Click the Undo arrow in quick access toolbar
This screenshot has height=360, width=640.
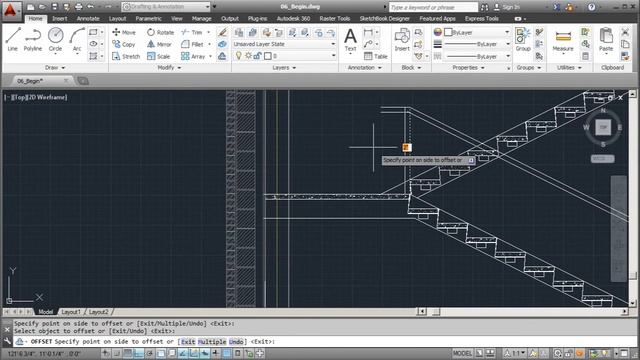click(x=91, y=7)
